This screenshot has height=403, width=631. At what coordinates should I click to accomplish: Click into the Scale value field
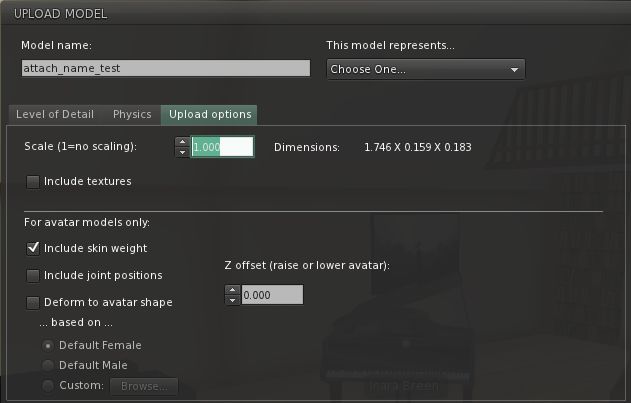(x=222, y=147)
